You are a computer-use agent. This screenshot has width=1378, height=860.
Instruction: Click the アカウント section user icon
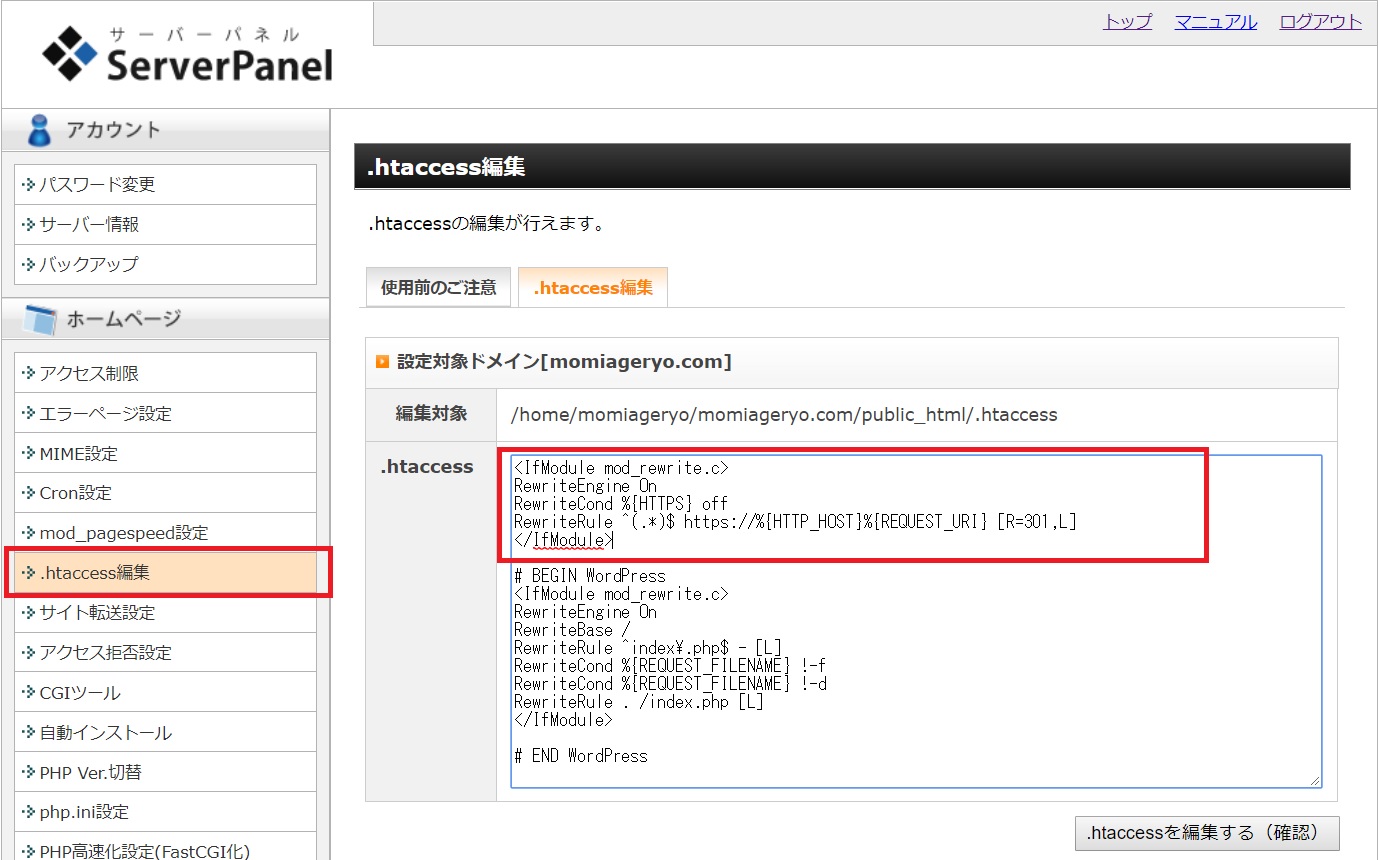[39, 130]
